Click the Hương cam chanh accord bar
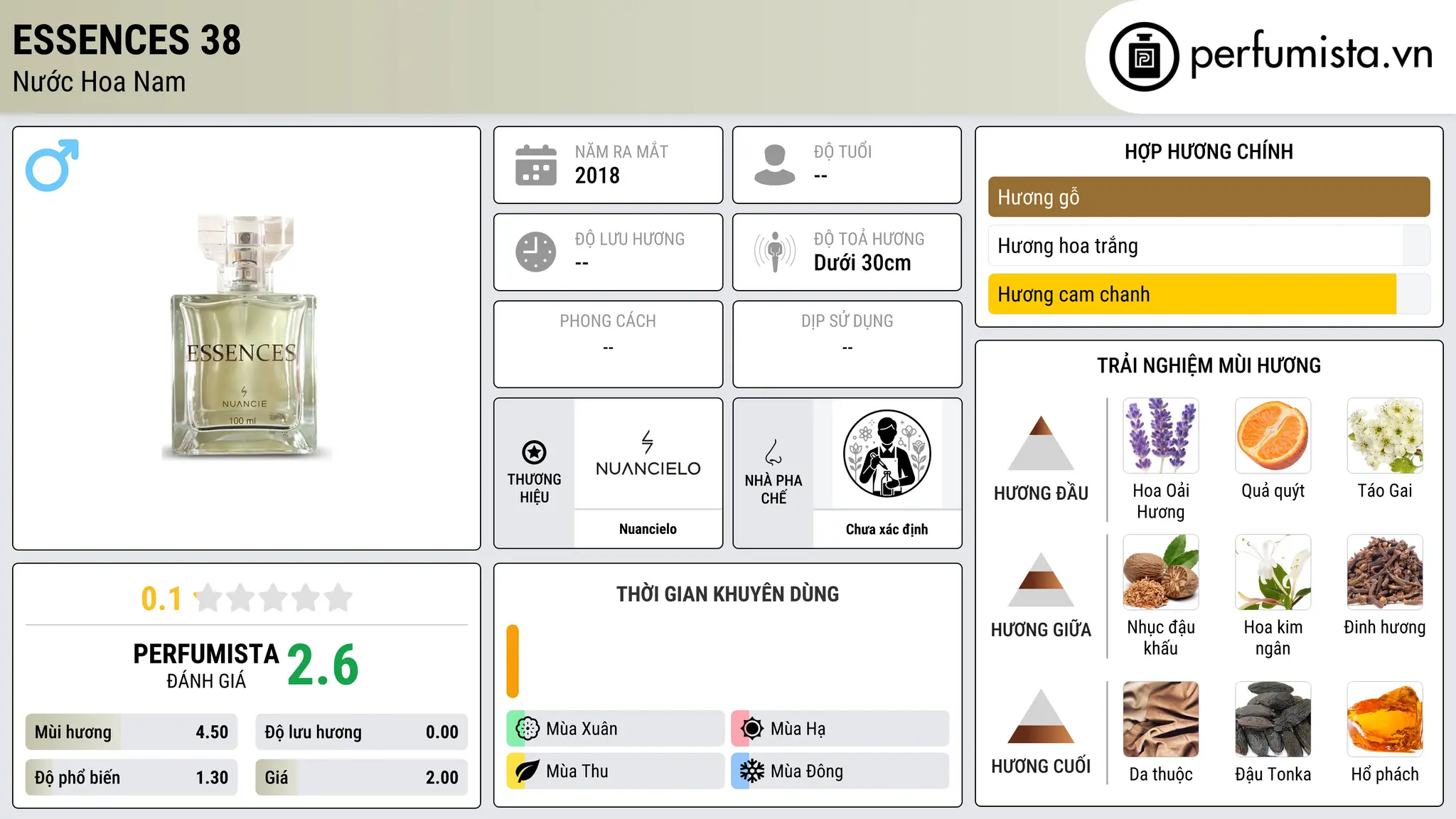1456x819 pixels. click(x=1209, y=294)
